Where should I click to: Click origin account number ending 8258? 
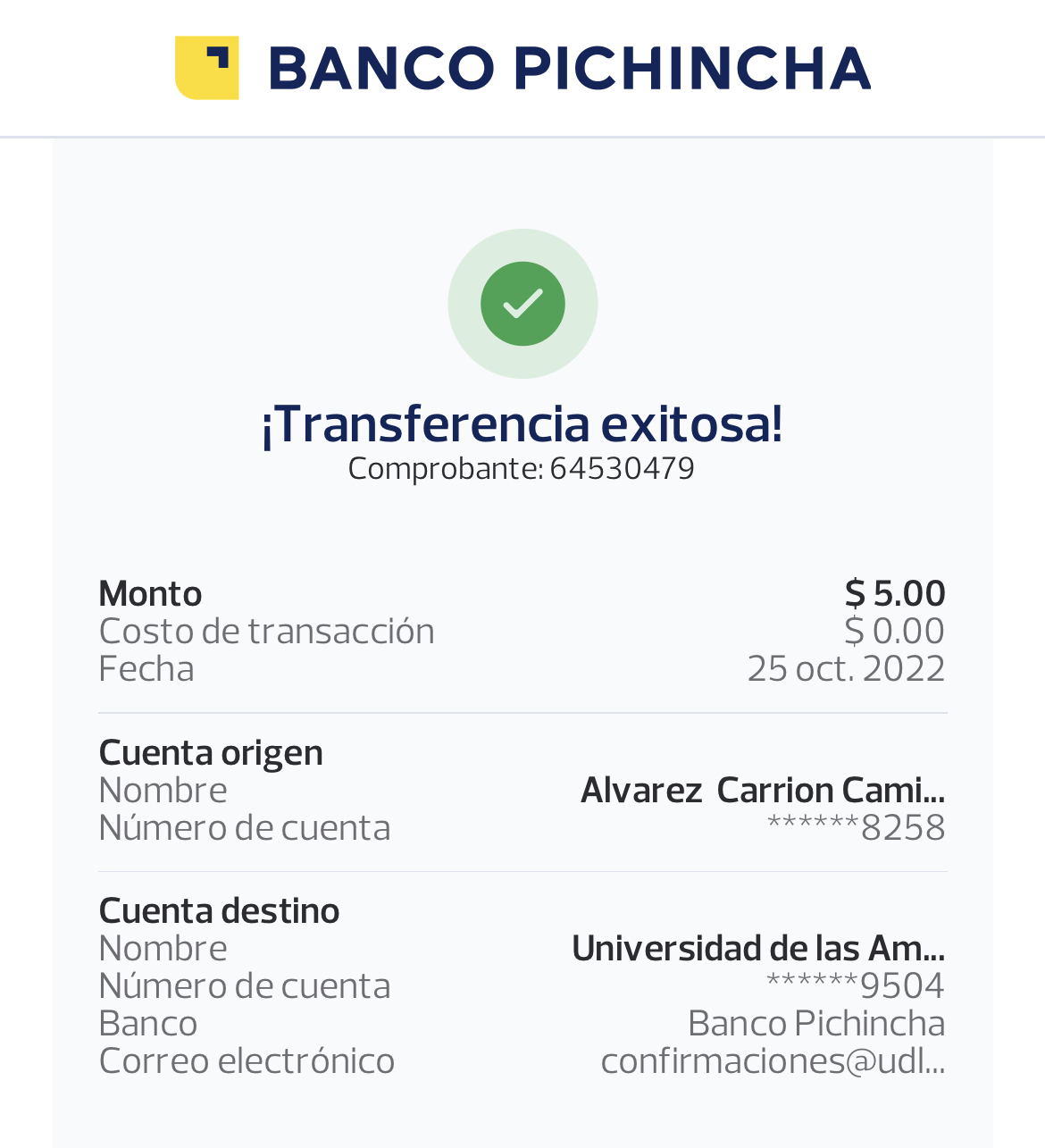point(856,828)
